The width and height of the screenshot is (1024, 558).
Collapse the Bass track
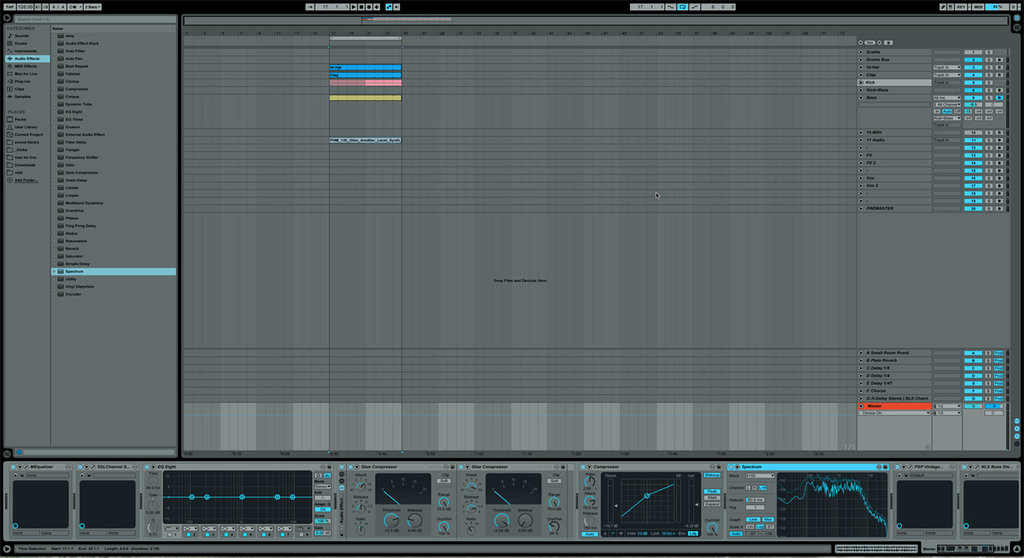862,98
